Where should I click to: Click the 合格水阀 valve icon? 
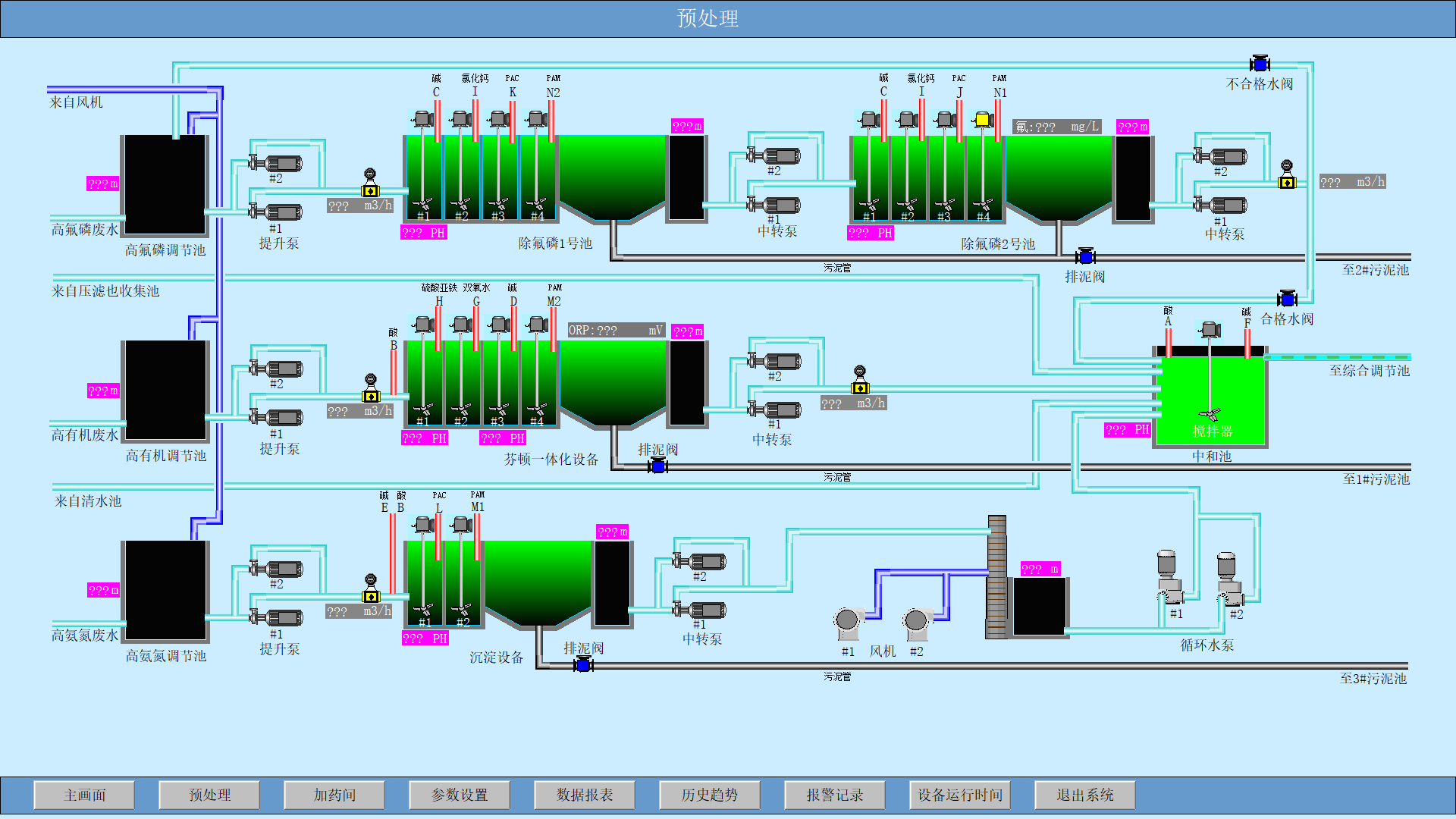(1287, 299)
